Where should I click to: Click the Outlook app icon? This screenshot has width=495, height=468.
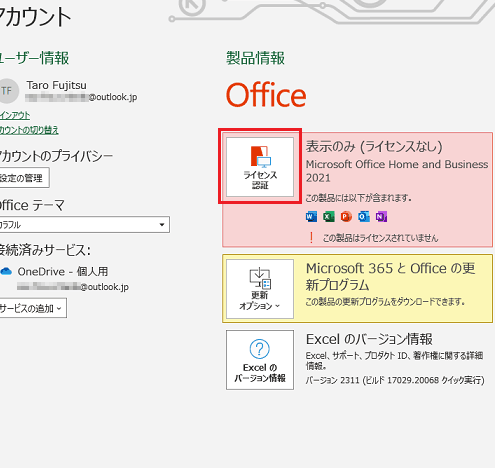(x=364, y=217)
